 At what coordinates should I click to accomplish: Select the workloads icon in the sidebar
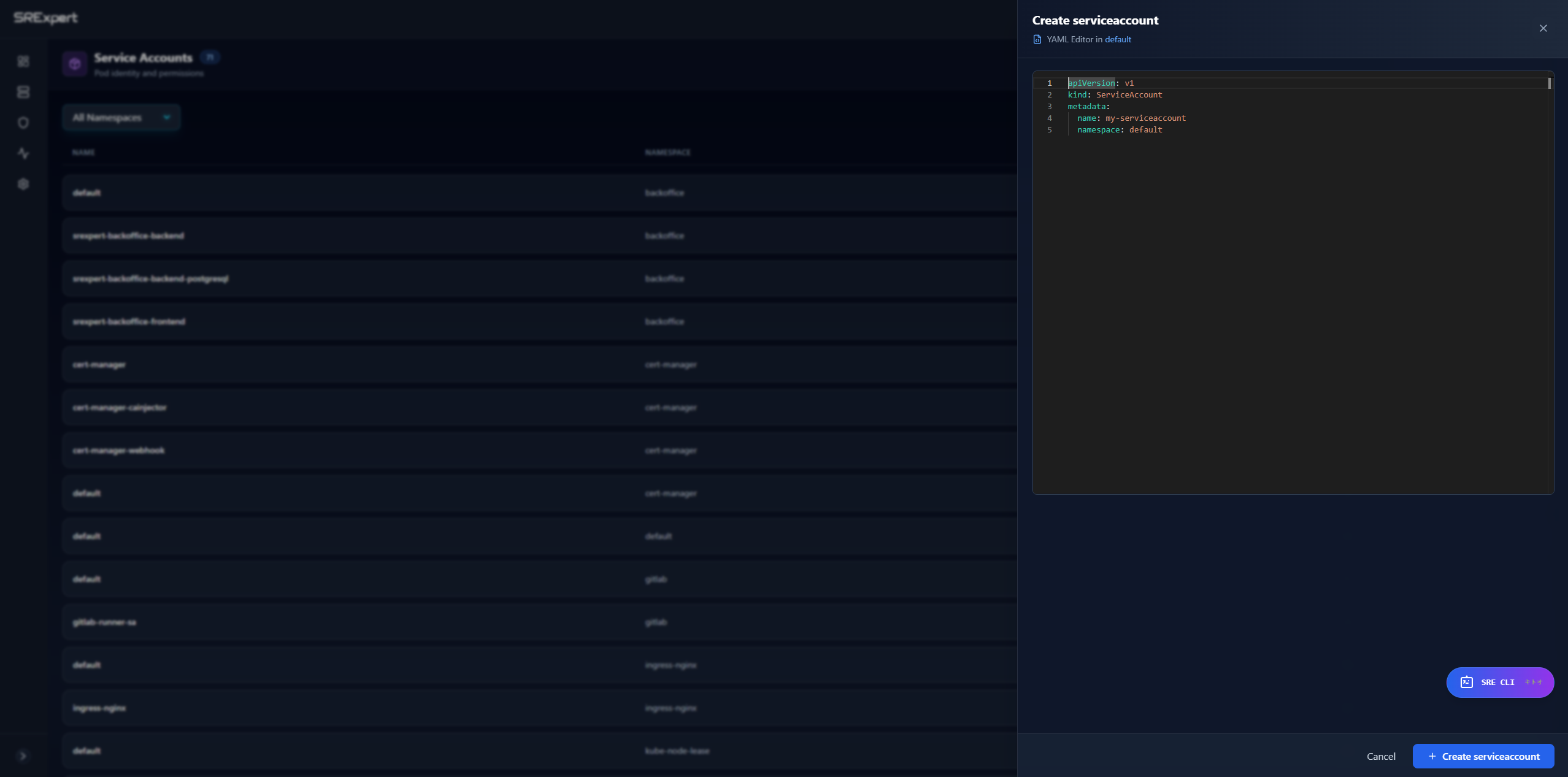(23, 91)
